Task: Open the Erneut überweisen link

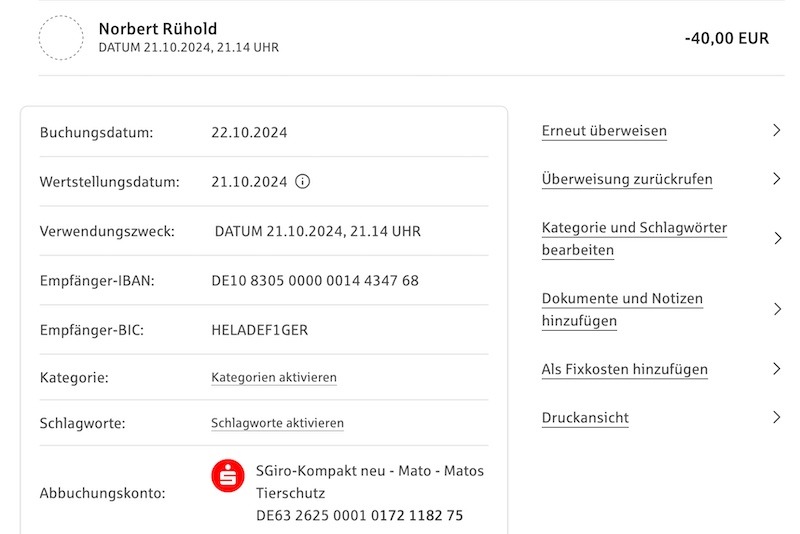Action: click(x=604, y=131)
